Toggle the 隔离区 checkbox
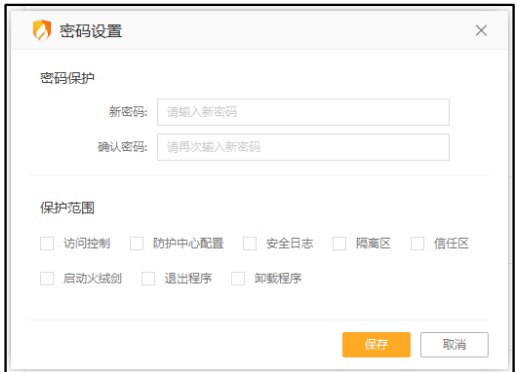Viewport: 518px width, 372px height. (x=339, y=243)
